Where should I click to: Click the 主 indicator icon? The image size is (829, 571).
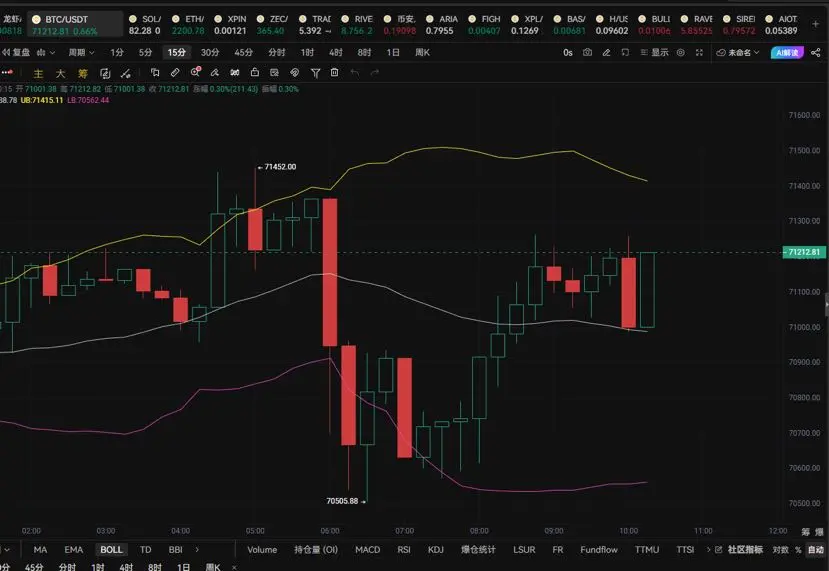point(38,73)
